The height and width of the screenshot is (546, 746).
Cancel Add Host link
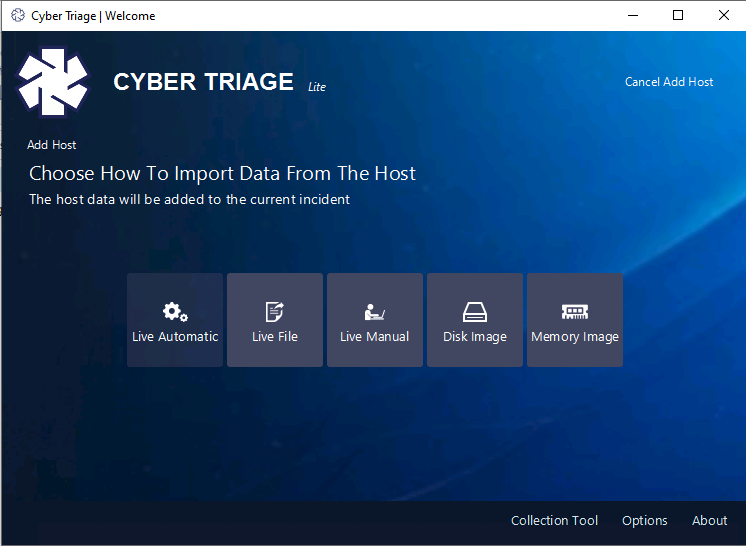(x=669, y=82)
